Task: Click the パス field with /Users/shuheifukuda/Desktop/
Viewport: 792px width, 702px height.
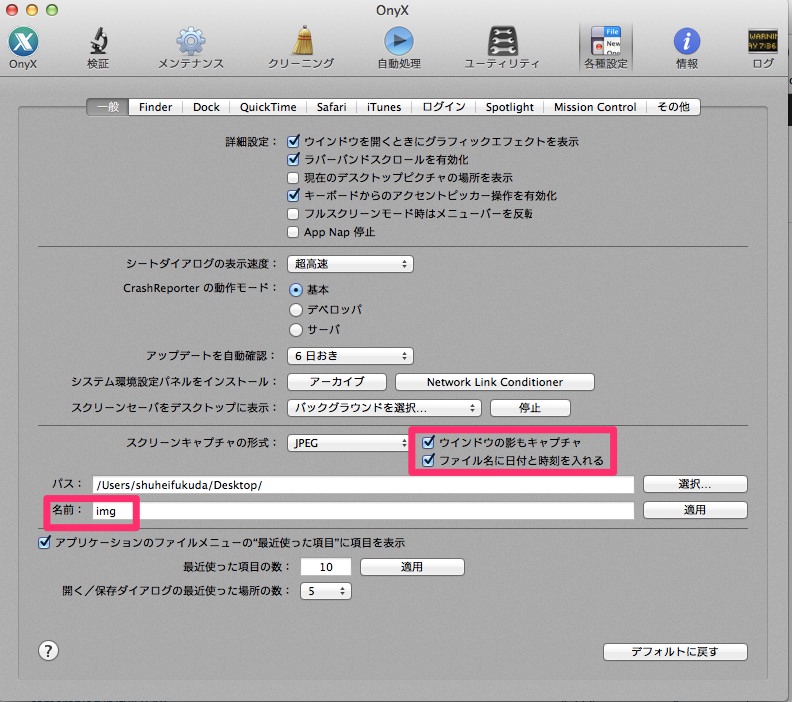Action: [363, 485]
